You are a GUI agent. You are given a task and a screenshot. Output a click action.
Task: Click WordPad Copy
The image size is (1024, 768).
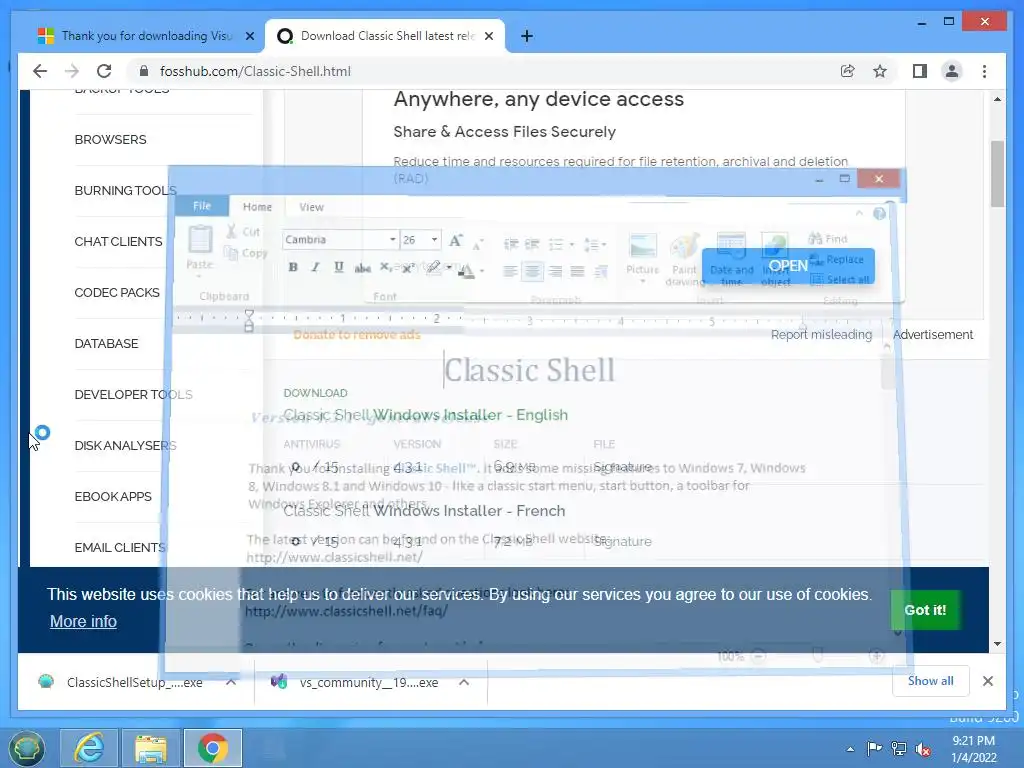[246, 253]
